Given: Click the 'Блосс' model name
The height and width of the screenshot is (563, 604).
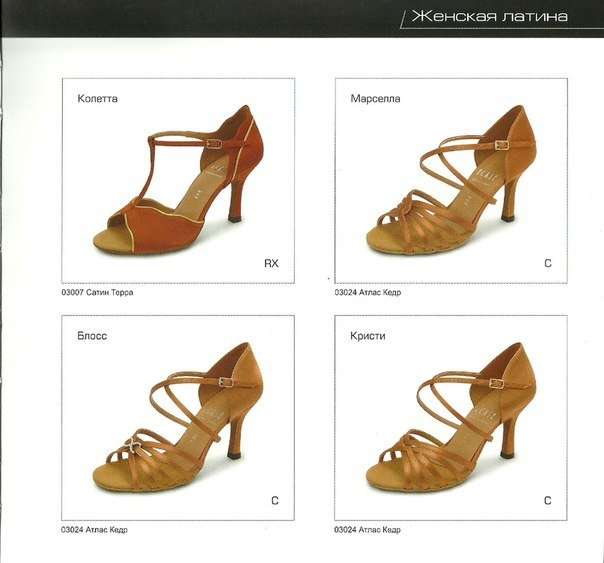Looking at the screenshot, I should (x=92, y=336).
